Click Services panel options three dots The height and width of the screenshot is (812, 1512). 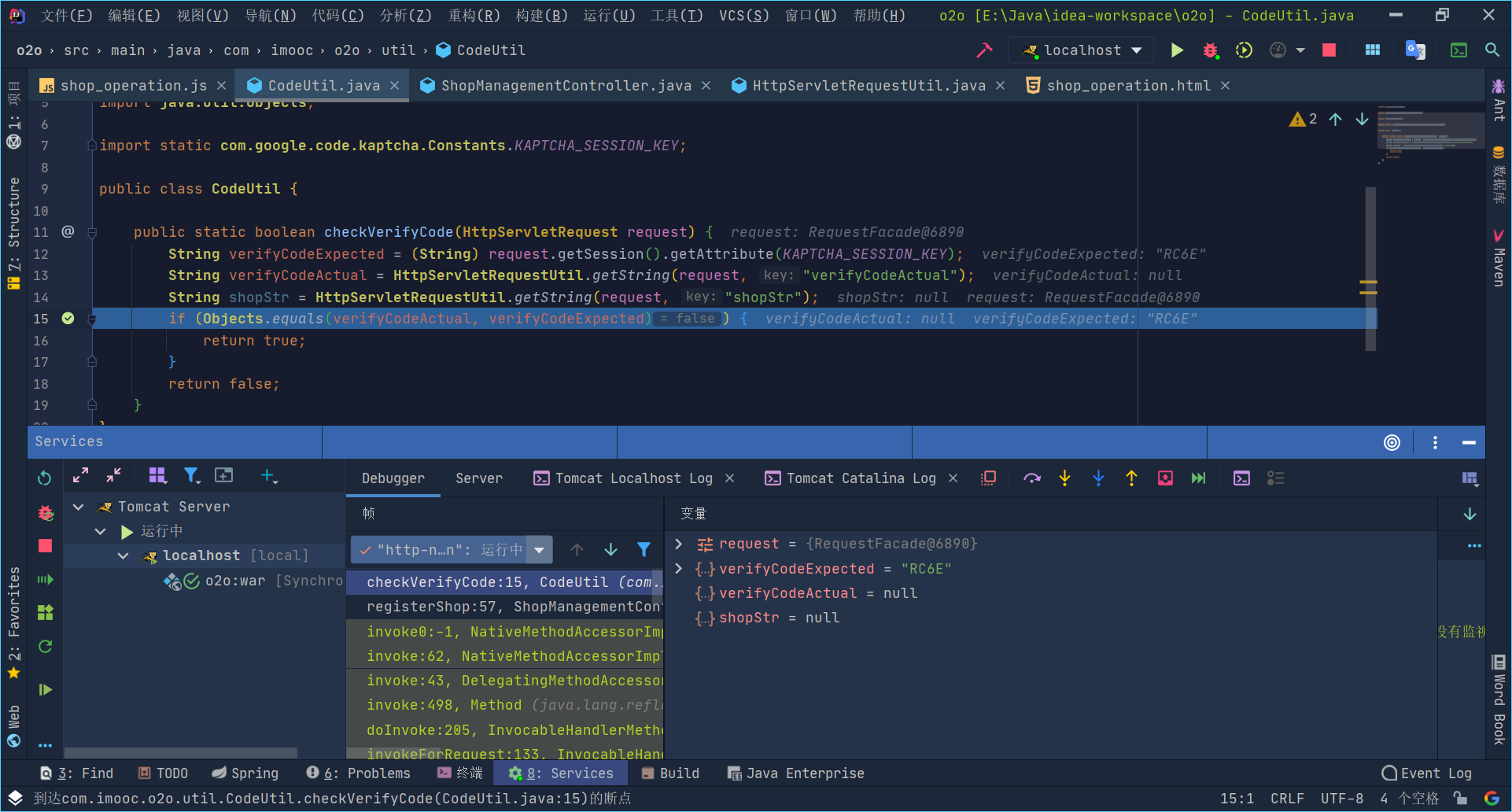(1435, 442)
